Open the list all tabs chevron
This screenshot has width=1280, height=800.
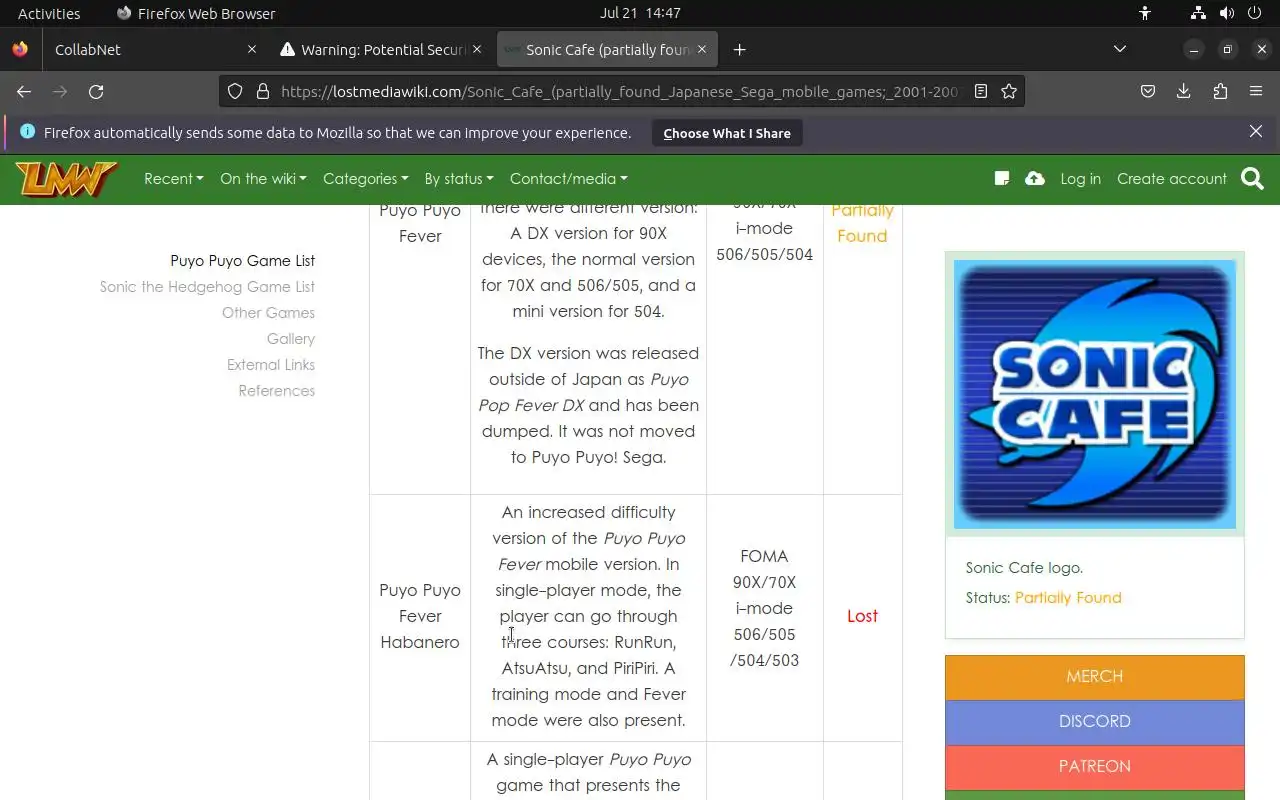tap(1120, 49)
